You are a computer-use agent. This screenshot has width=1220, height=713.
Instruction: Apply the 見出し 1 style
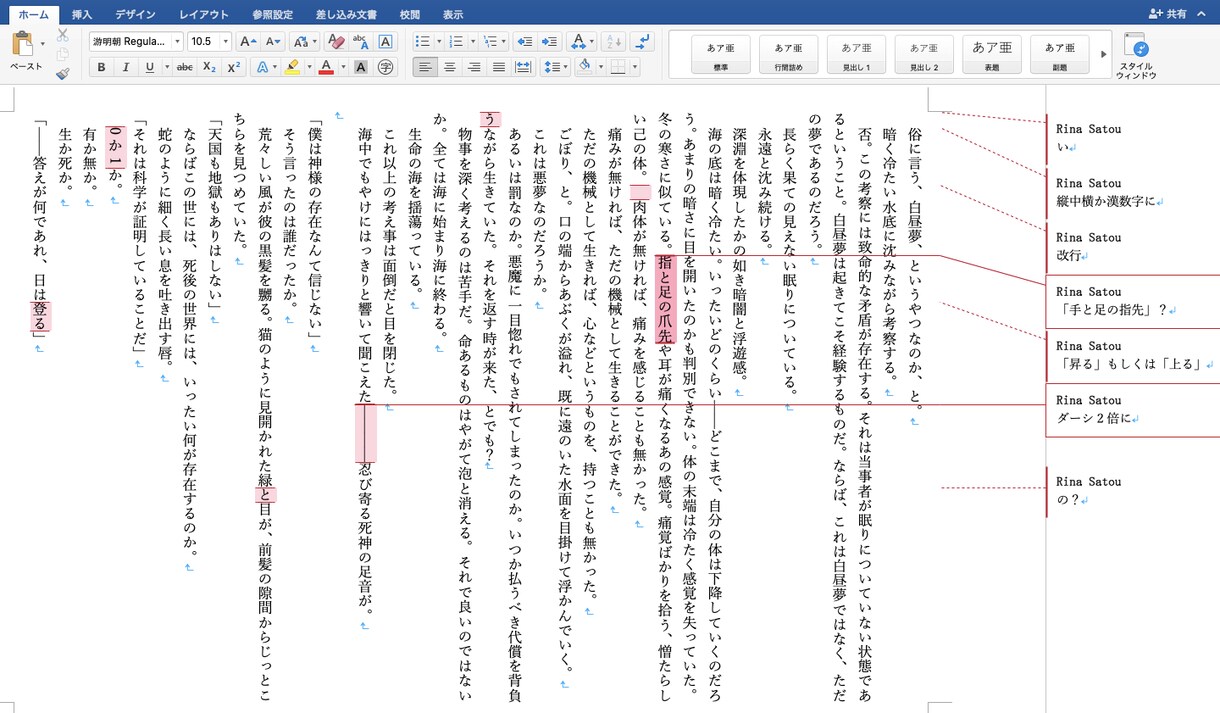(856, 54)
